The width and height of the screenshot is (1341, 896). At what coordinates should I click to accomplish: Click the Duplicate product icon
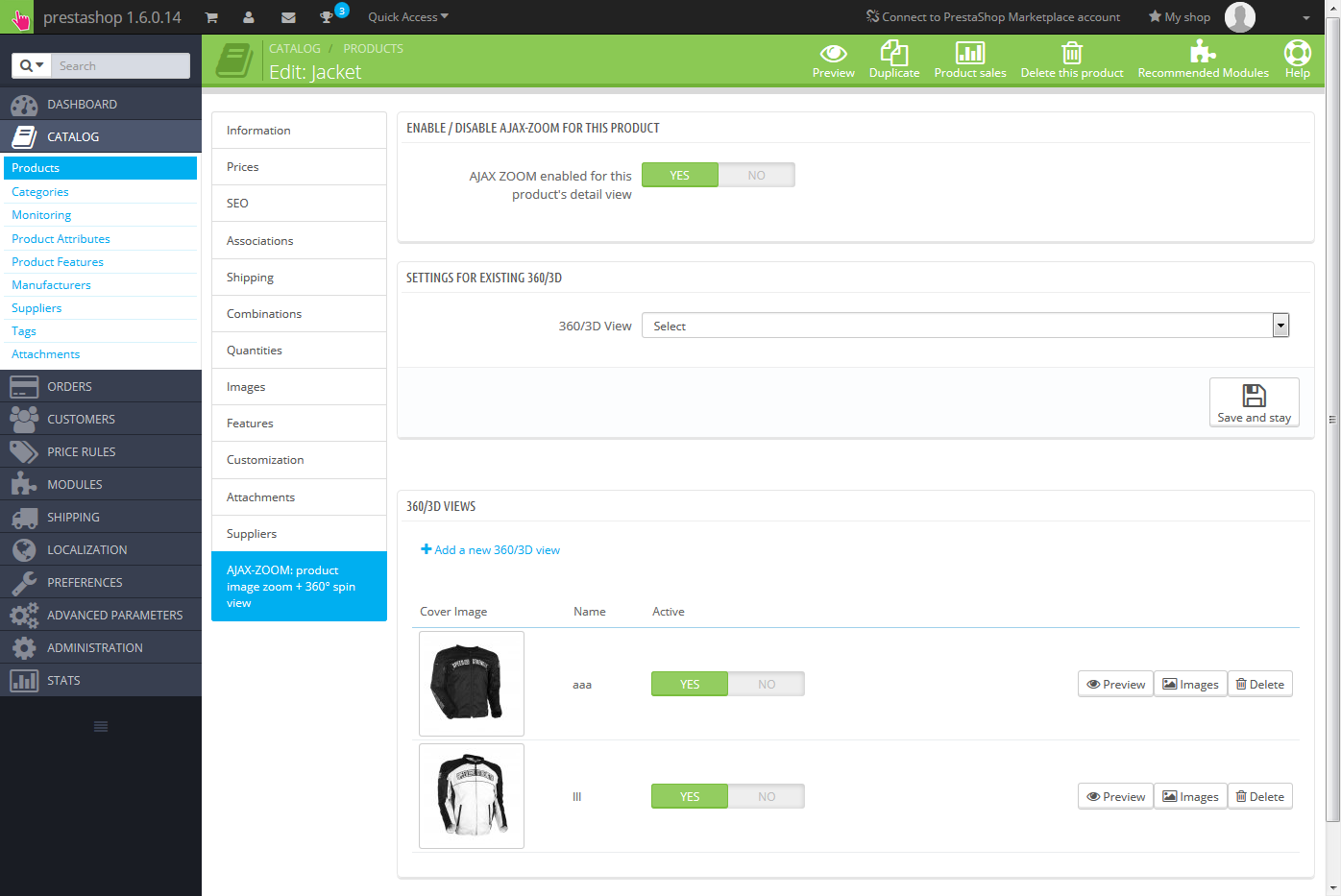tap(893, 54)
